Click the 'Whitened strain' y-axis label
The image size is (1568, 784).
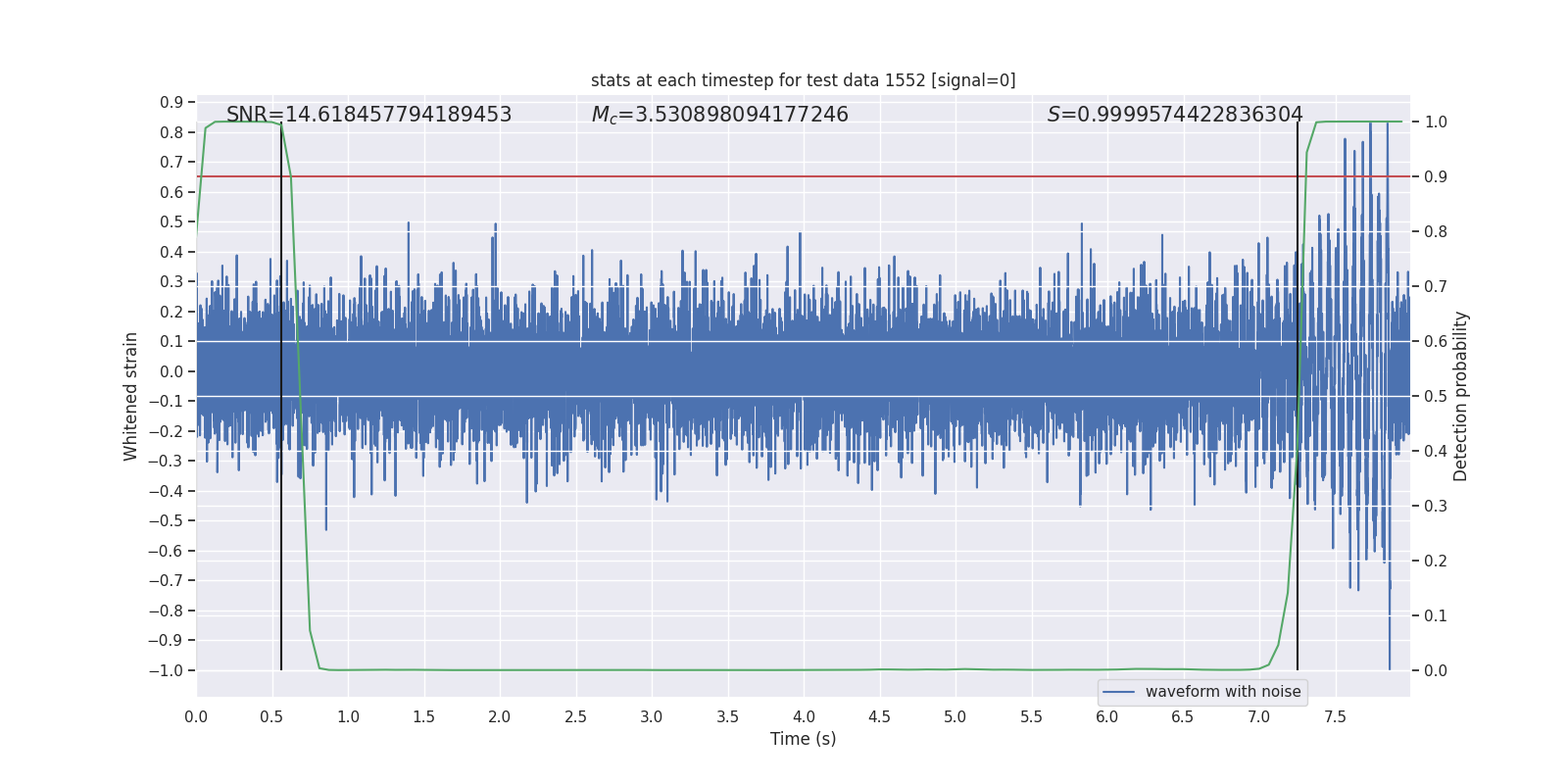[x=131, y=396]
